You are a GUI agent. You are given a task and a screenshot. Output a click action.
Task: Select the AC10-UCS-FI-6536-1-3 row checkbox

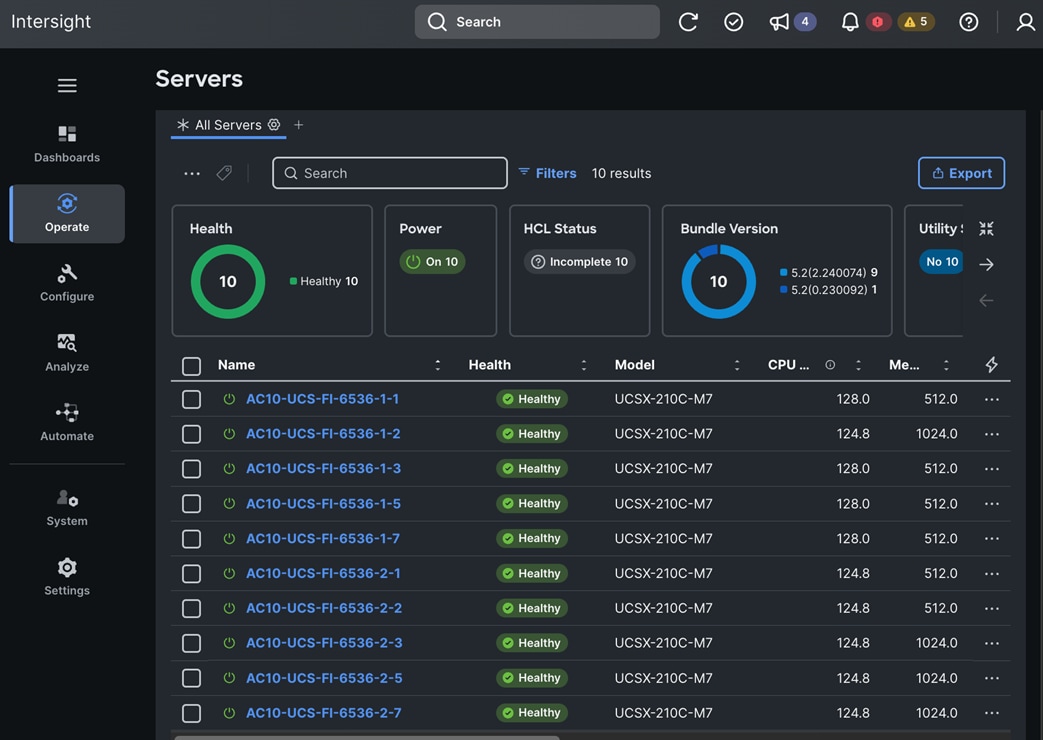click(192, 468)
